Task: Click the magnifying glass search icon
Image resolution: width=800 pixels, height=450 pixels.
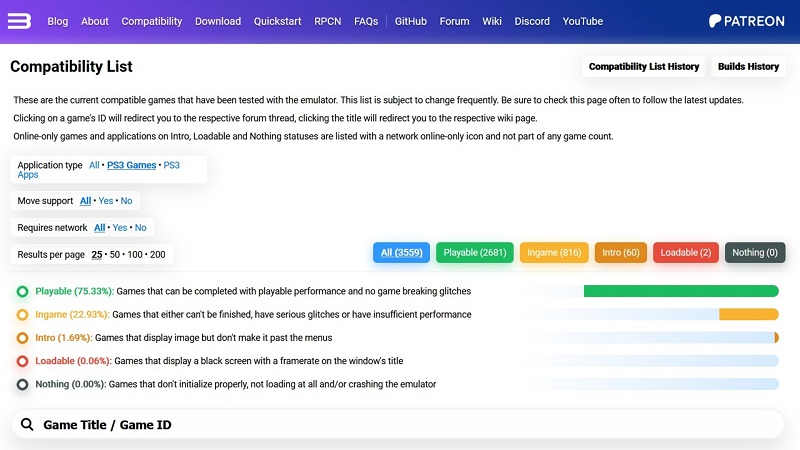Action: tap(27, 424)
